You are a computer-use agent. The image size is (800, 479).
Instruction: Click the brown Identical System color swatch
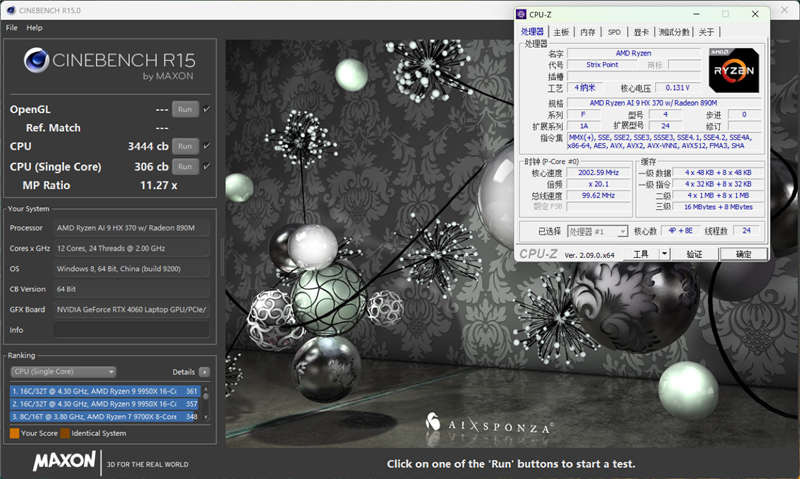pos(65,433)
